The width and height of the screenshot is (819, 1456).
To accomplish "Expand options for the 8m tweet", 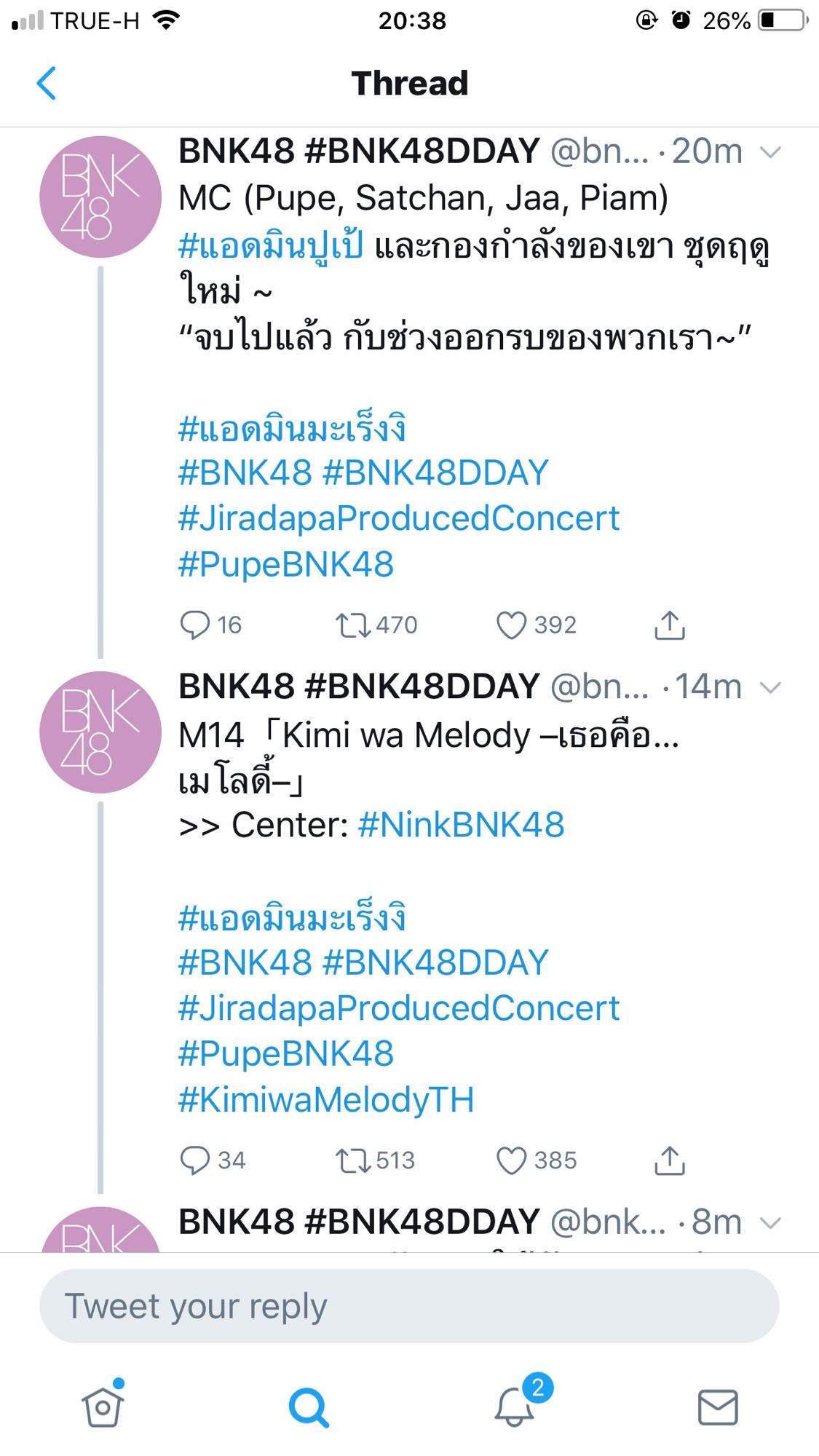I will tap(769, 1223).
